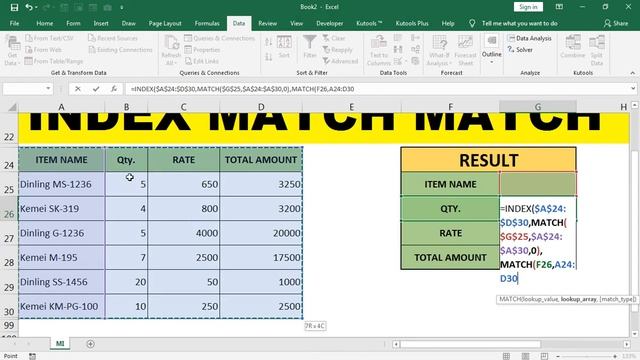Click the empty ITEM NAME result cell
The width and height of the screenshot is (640, 360).
pyautogui.click(x=538, y=184)
